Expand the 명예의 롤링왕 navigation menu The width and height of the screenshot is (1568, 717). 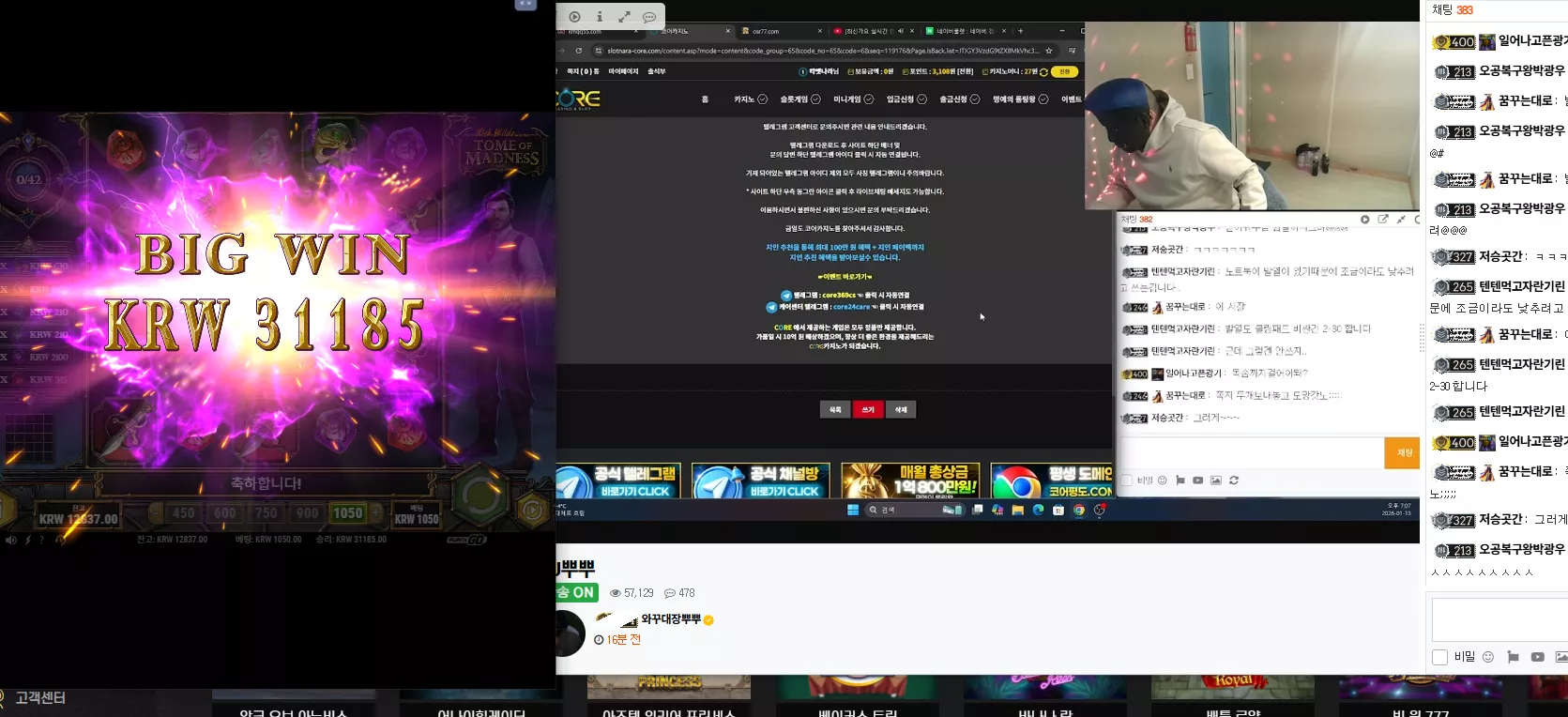click(x=1021, y=99)
